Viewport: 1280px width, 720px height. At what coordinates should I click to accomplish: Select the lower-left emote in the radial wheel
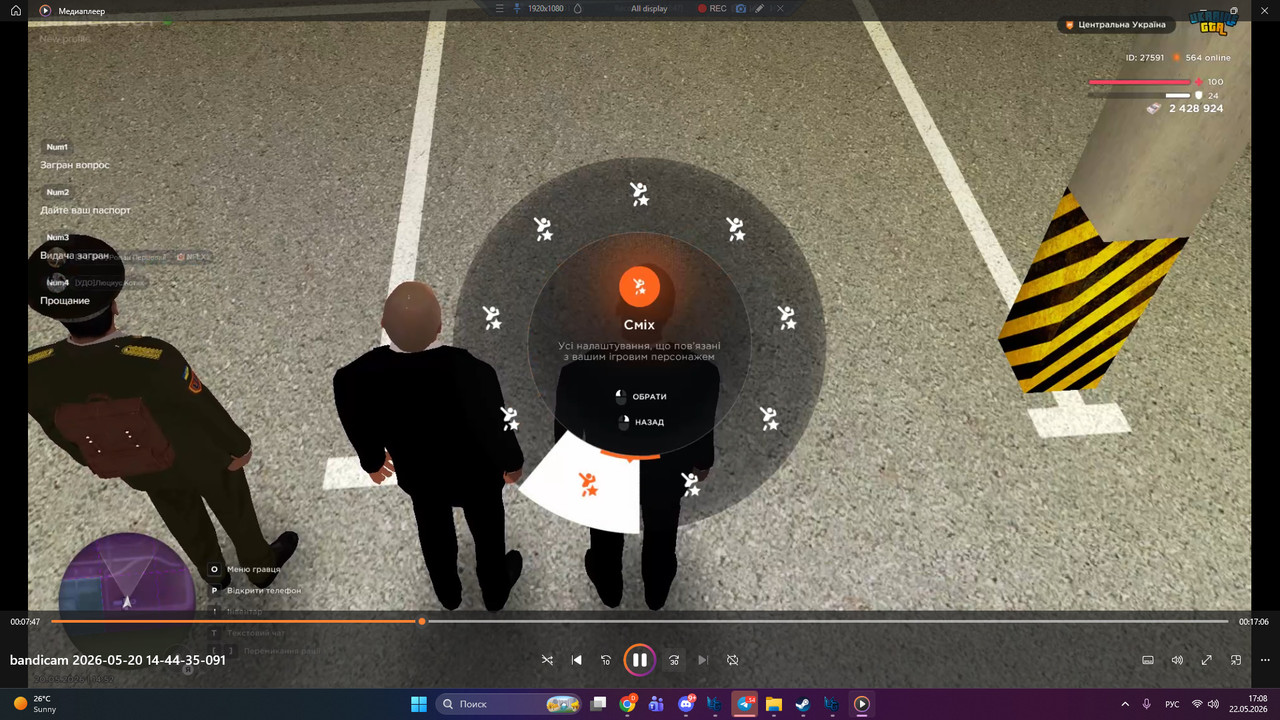(x=510, y=418)
